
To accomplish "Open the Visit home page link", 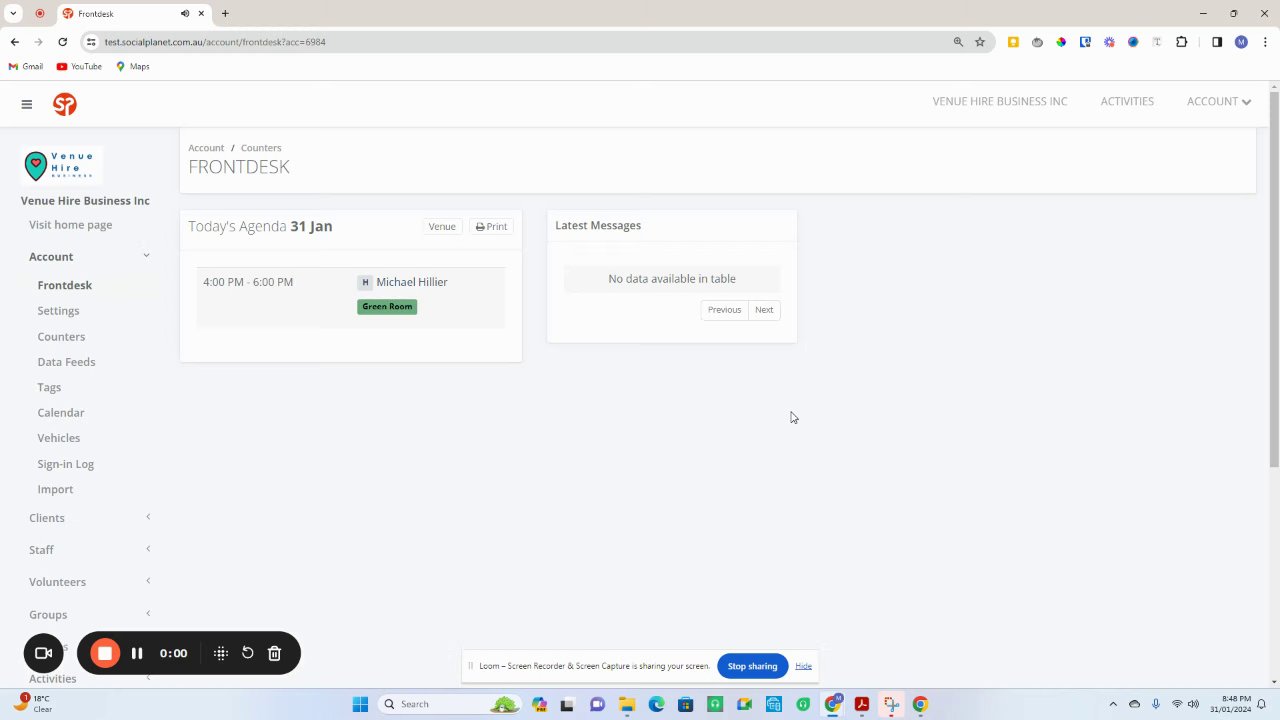I will [70, 225].
